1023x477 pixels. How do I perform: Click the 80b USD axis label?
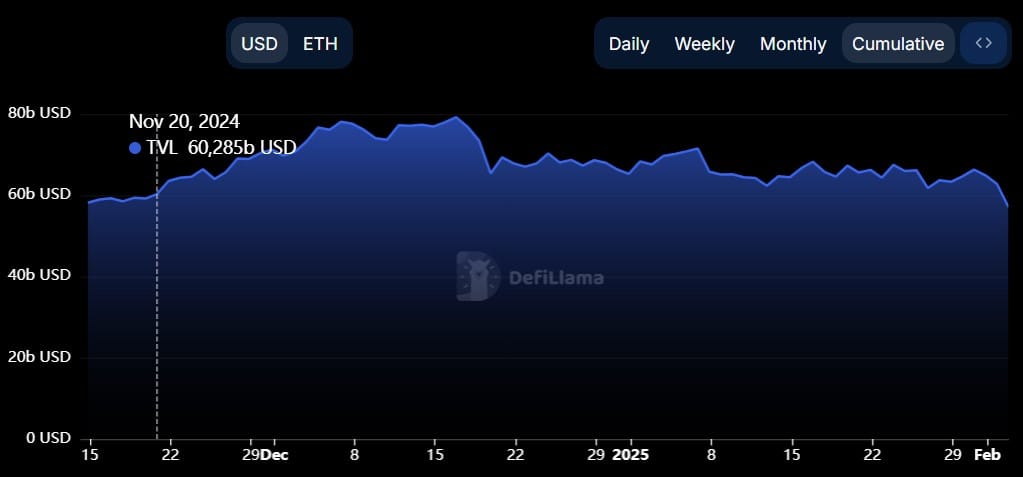click(39, 113)
